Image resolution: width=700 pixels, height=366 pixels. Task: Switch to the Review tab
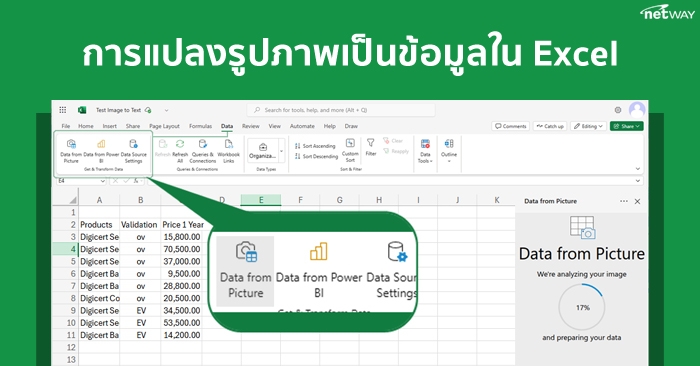click(x=250, y=126)
